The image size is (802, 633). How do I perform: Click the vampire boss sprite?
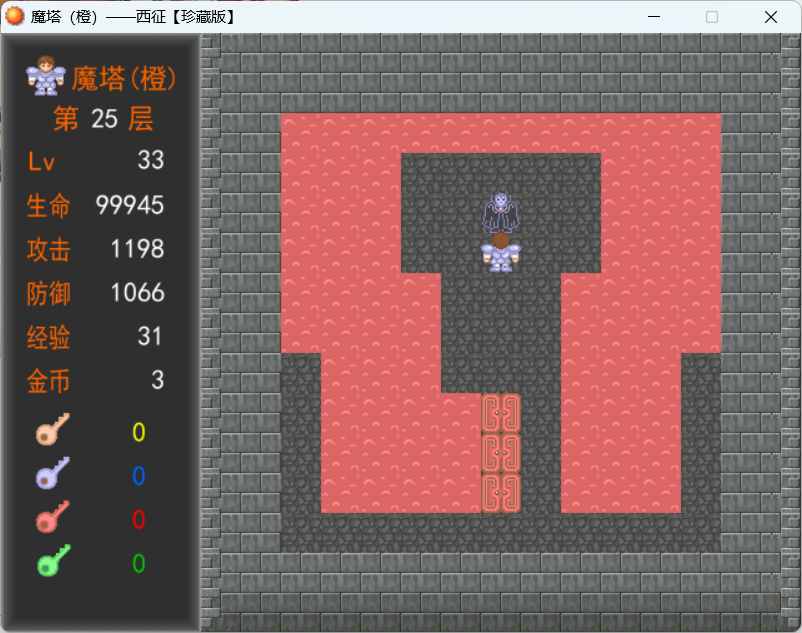501,213
